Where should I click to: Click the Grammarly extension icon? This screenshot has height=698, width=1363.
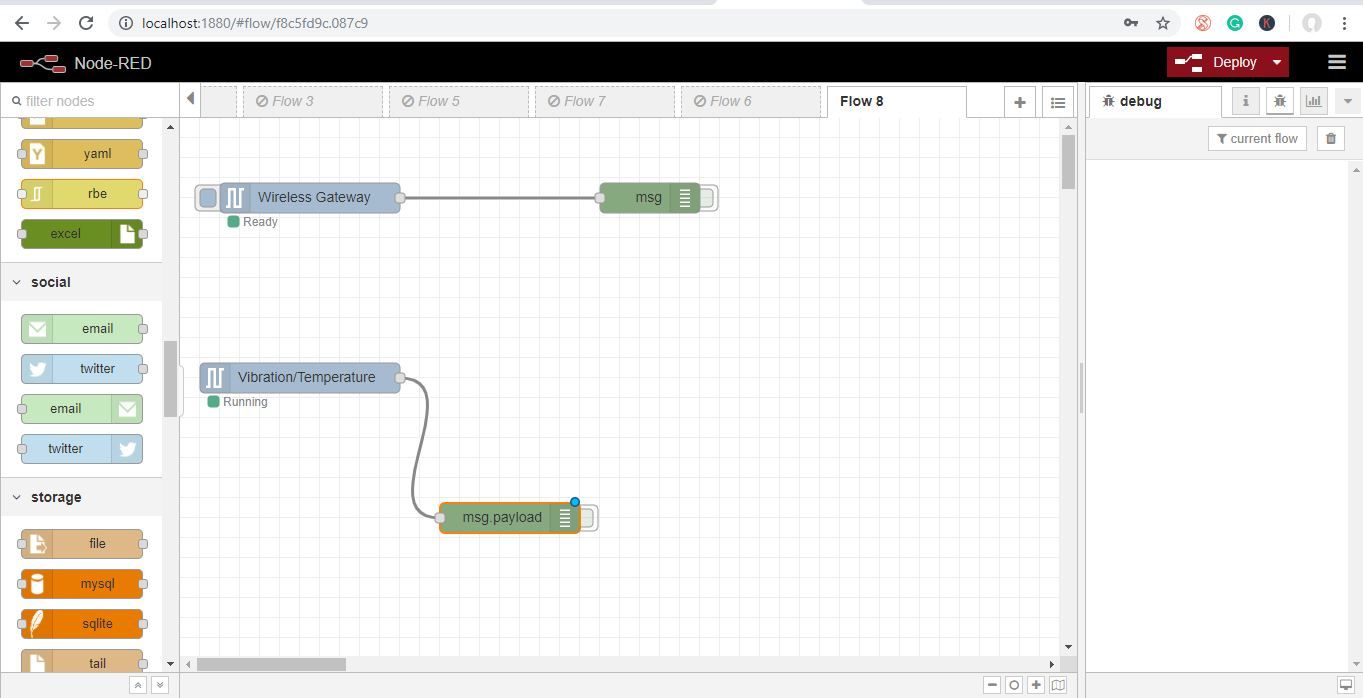point(1235,22)
